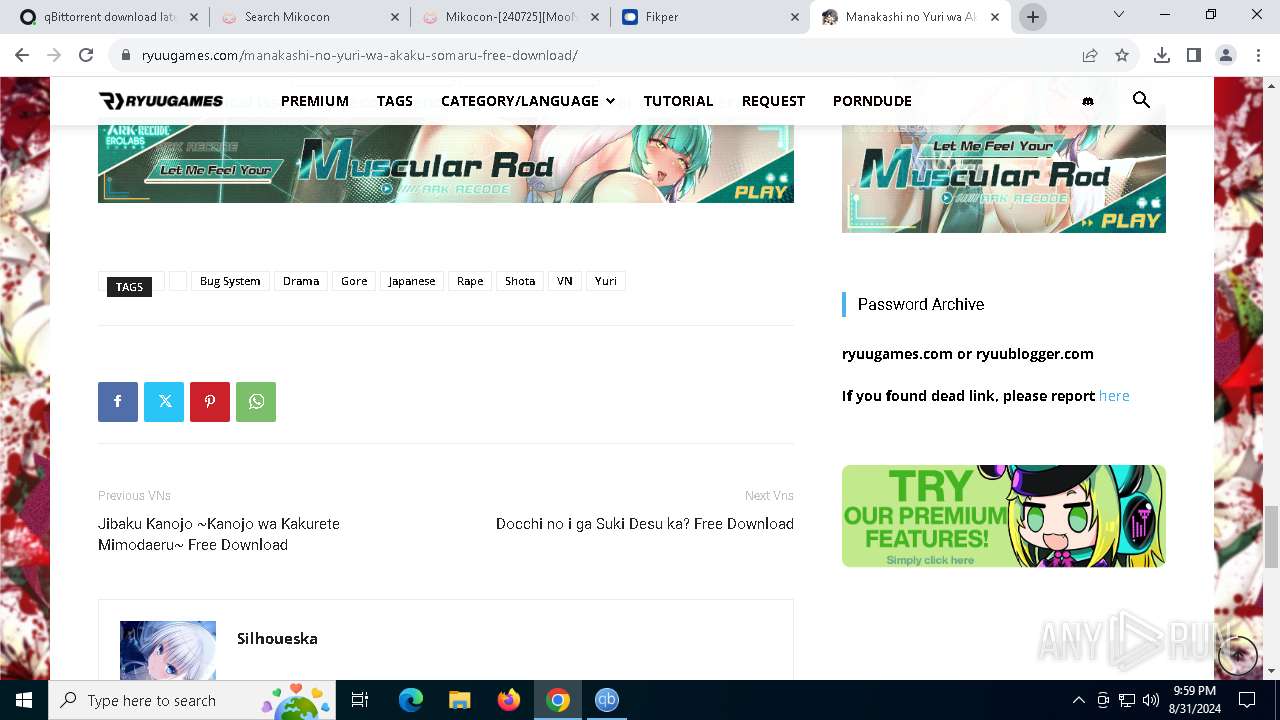Open the Gore tag
Viewport: 1280px width, 720px height.
[x=354, y=281]
